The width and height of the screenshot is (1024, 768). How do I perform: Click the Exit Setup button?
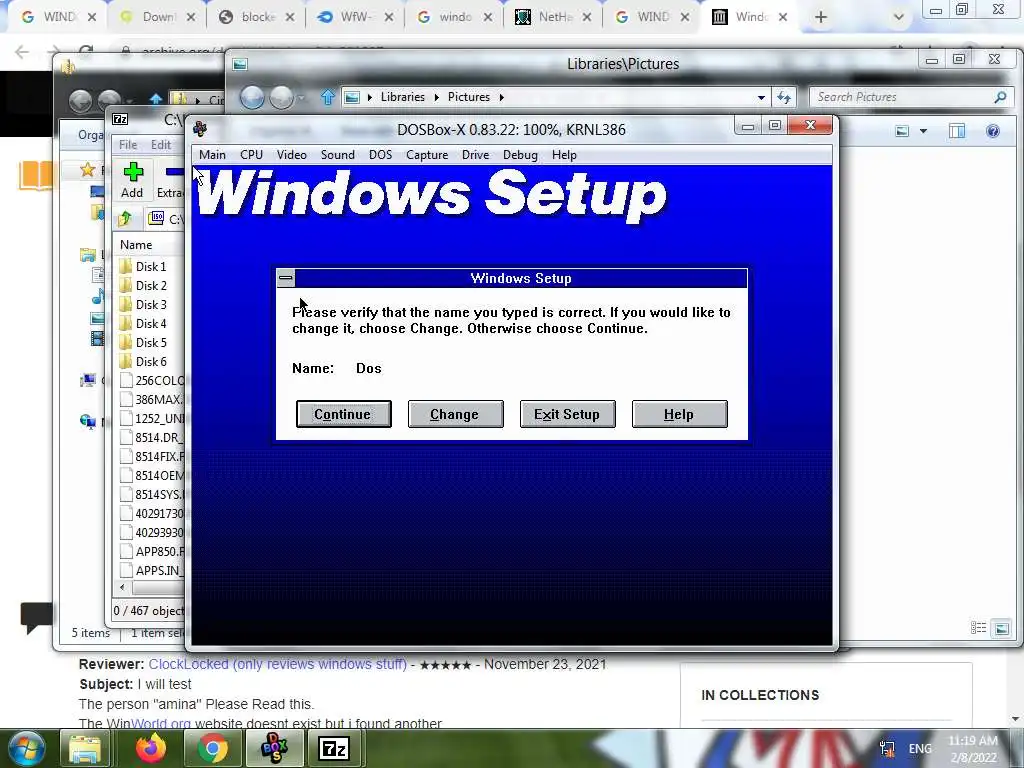coord(567,414)
